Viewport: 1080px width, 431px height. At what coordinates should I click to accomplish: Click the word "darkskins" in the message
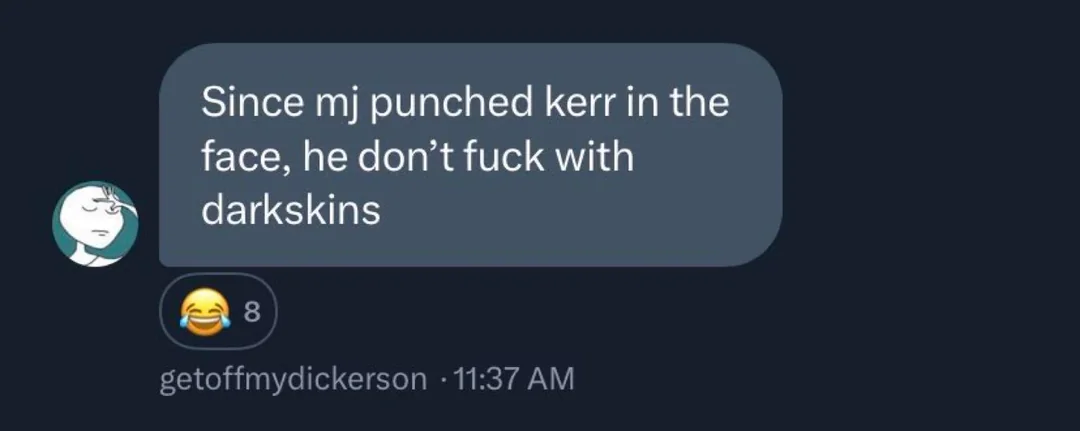tap(291, 210)
